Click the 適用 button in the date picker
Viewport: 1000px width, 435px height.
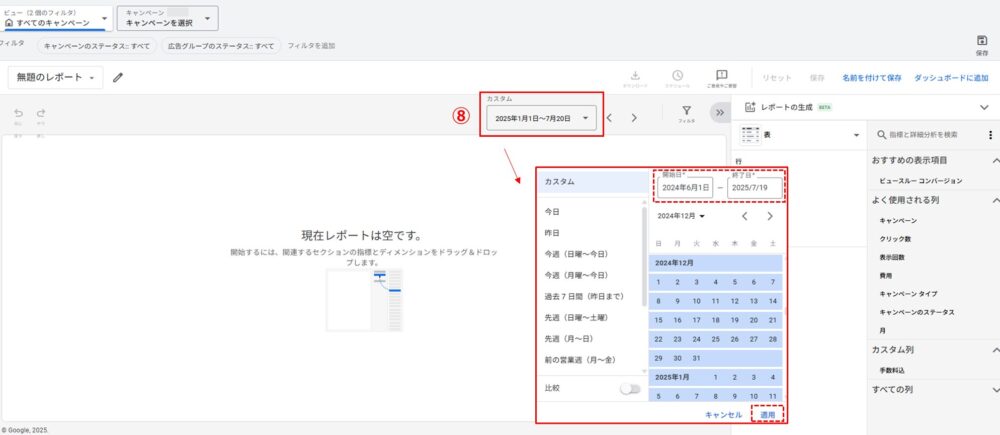(x=767, y=414)
